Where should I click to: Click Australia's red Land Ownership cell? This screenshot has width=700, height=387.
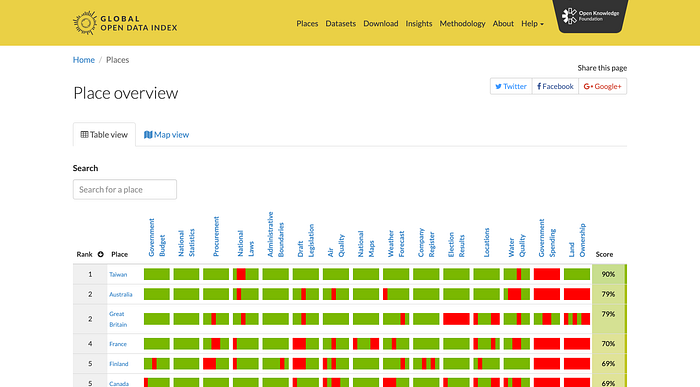pyautogui.click(x=577, y=294)
